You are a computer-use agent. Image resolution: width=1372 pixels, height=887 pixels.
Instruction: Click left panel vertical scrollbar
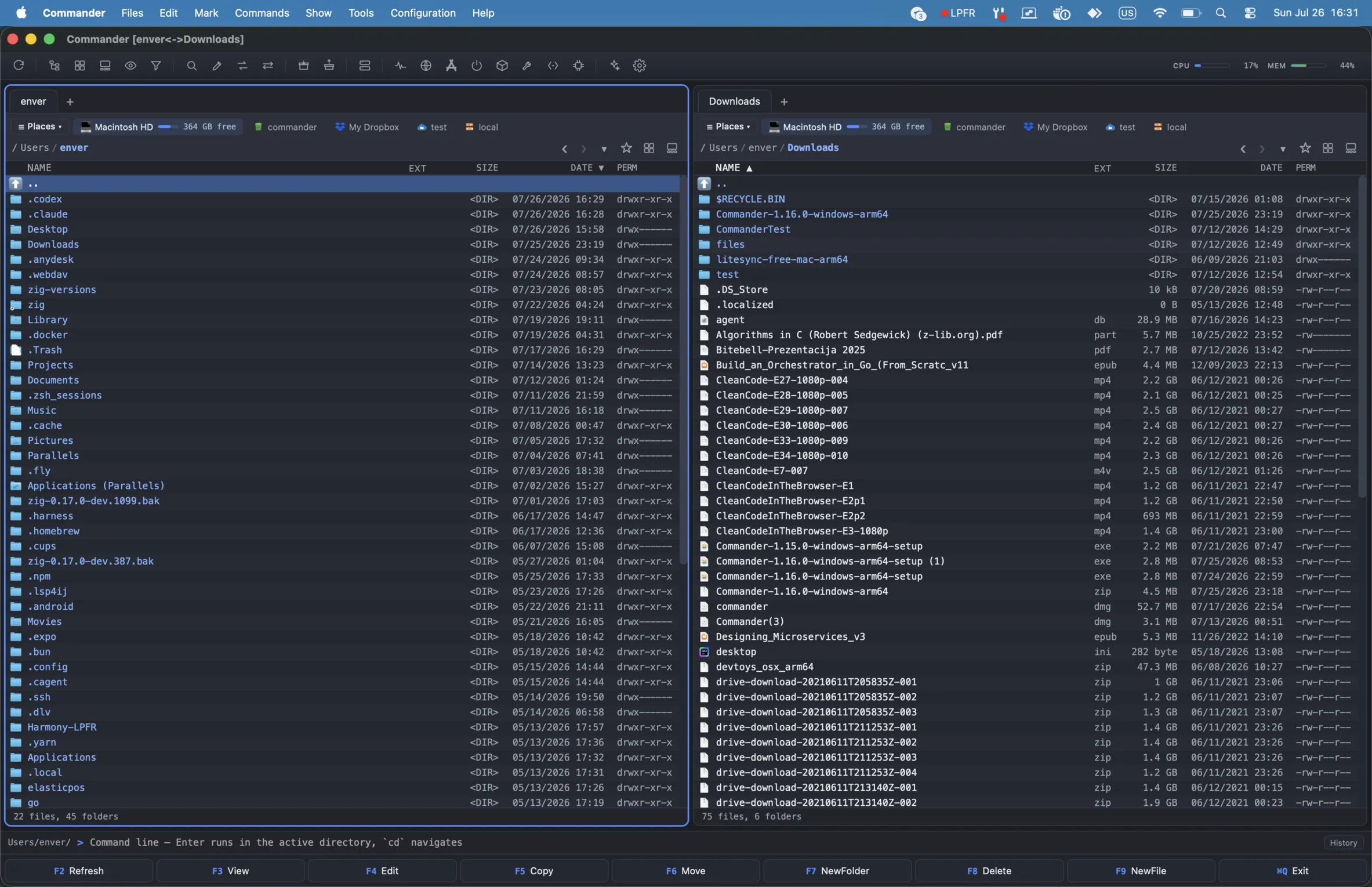click(683, 371)
